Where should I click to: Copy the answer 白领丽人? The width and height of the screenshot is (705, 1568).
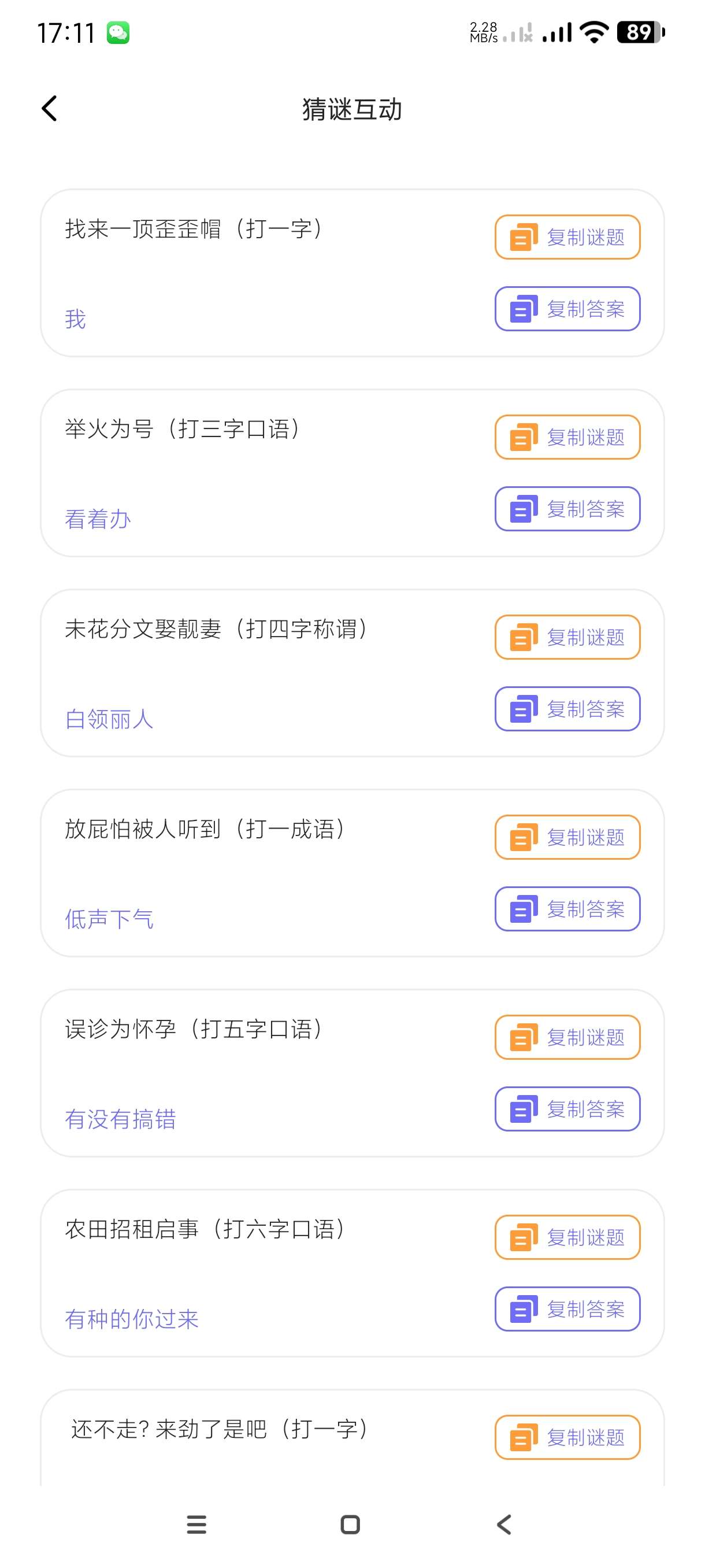[x=567, y=709]
